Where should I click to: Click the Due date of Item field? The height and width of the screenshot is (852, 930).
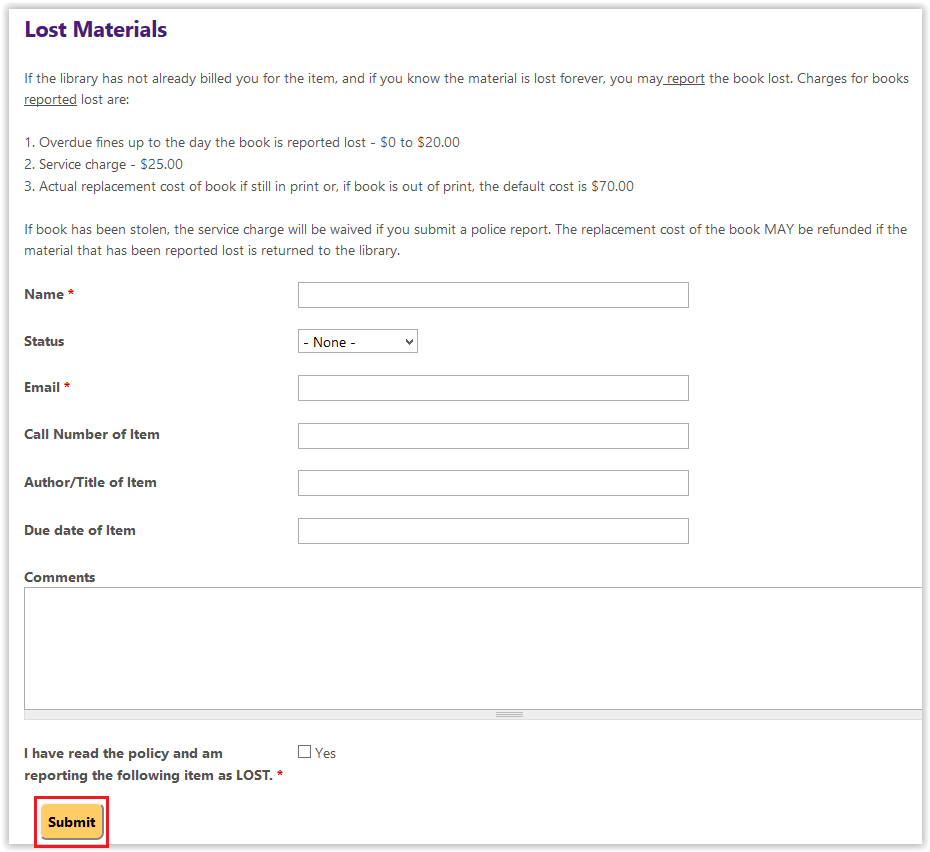[492, 530]
